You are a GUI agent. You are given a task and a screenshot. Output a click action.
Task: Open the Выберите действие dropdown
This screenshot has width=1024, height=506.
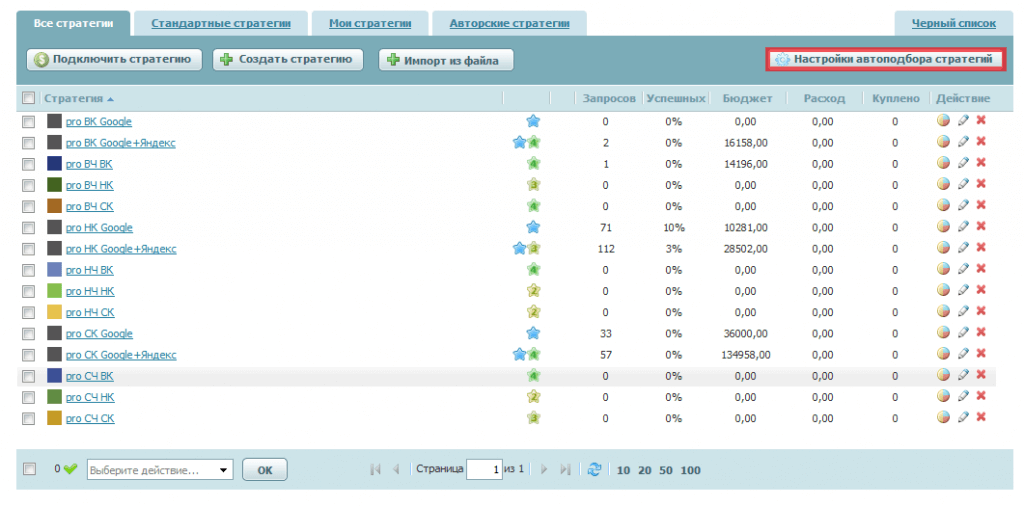click(x=160, y=469)
